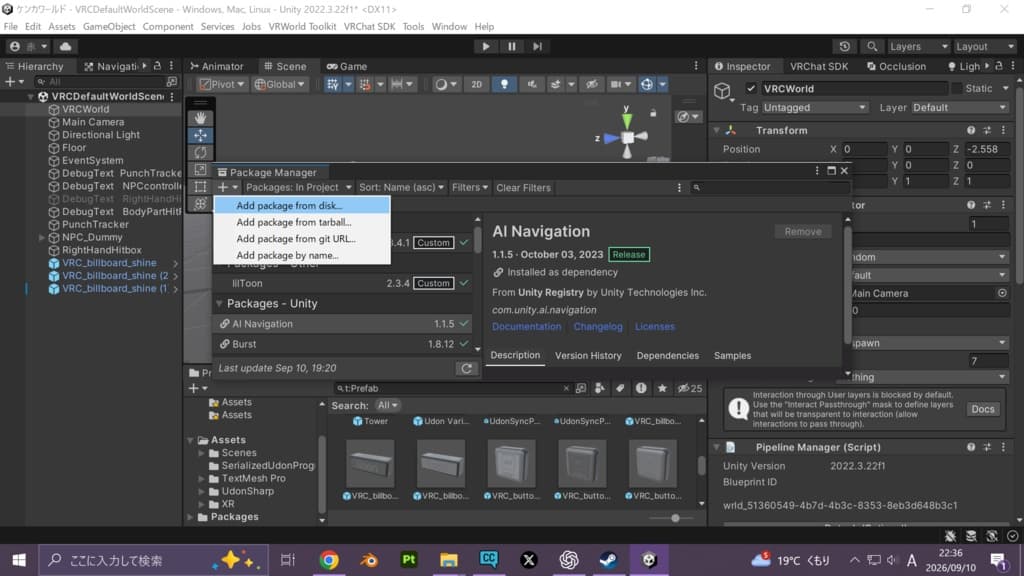Click the Remove package button

click(803, 231)
